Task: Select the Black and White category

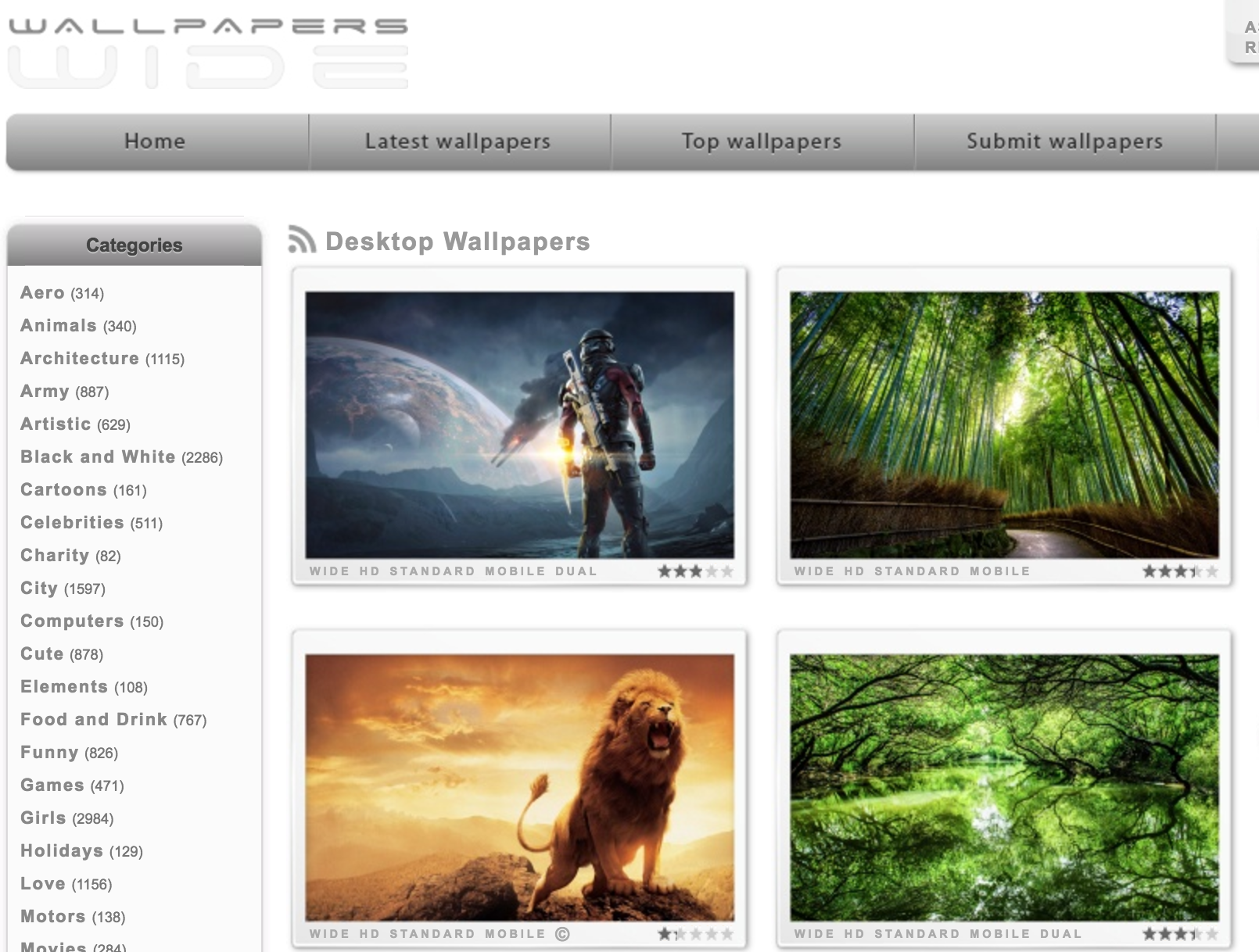Action: pyautogui.click(x=98, y=457)
